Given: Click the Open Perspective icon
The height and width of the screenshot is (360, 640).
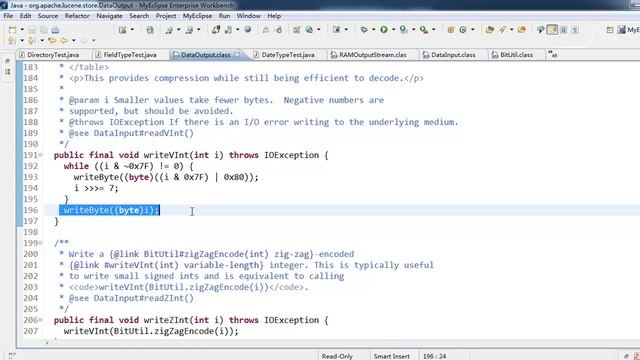Looking at the screenshot, I should point(610,30).
